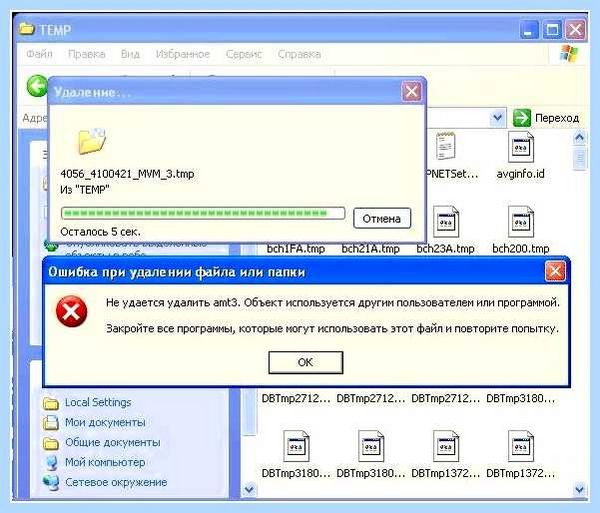
Task: Click the flying folder deletion animation icon
Action: point(91,141)
